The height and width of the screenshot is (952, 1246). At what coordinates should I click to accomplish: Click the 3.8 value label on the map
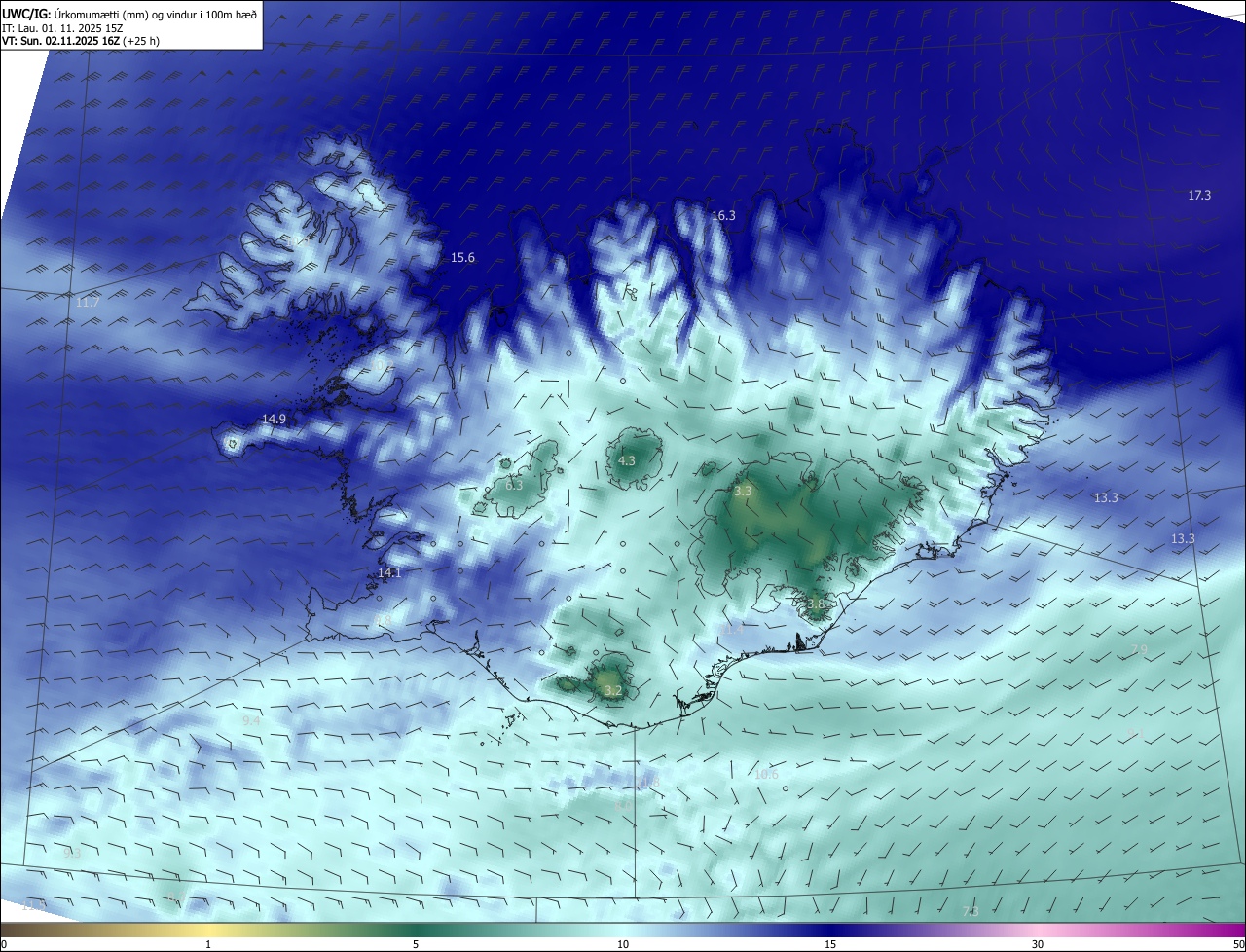(x=816, y=604)
